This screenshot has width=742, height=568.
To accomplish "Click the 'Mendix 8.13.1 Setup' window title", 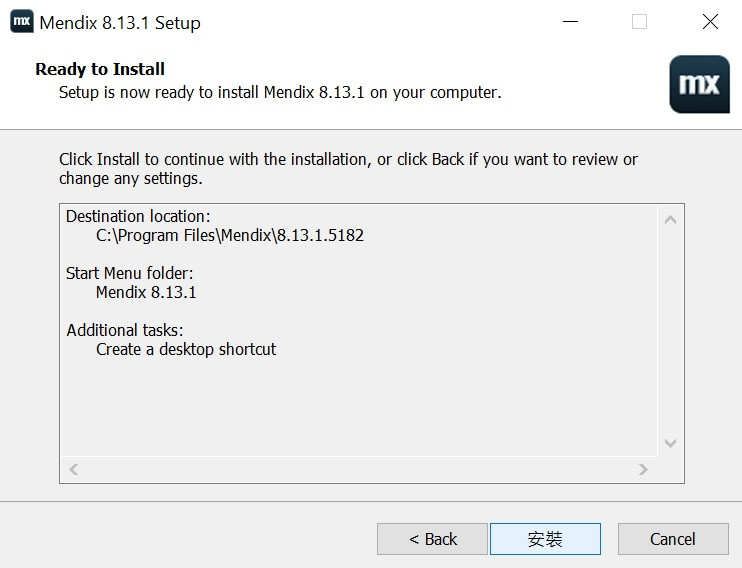I will (x=120, y=23).
